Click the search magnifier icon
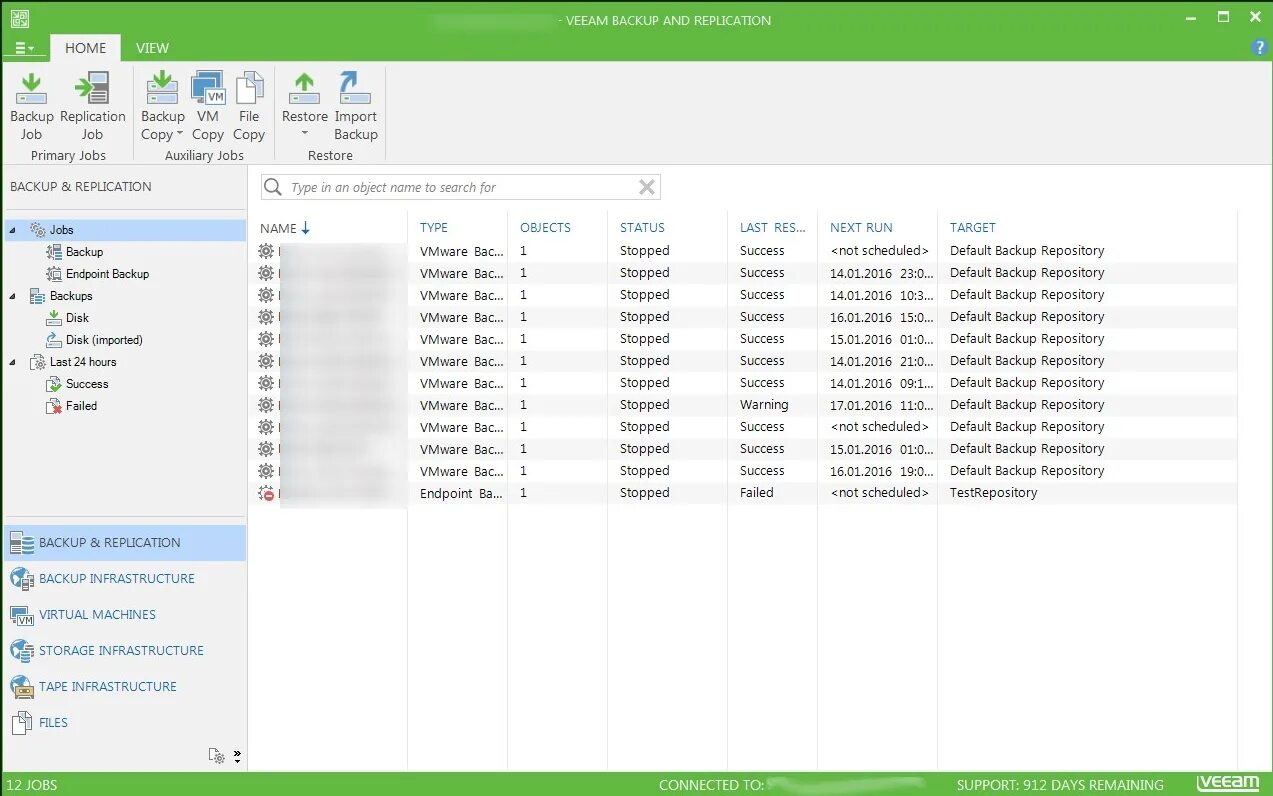The width and height of the screenshot is (1273, 796). [273, 187]
